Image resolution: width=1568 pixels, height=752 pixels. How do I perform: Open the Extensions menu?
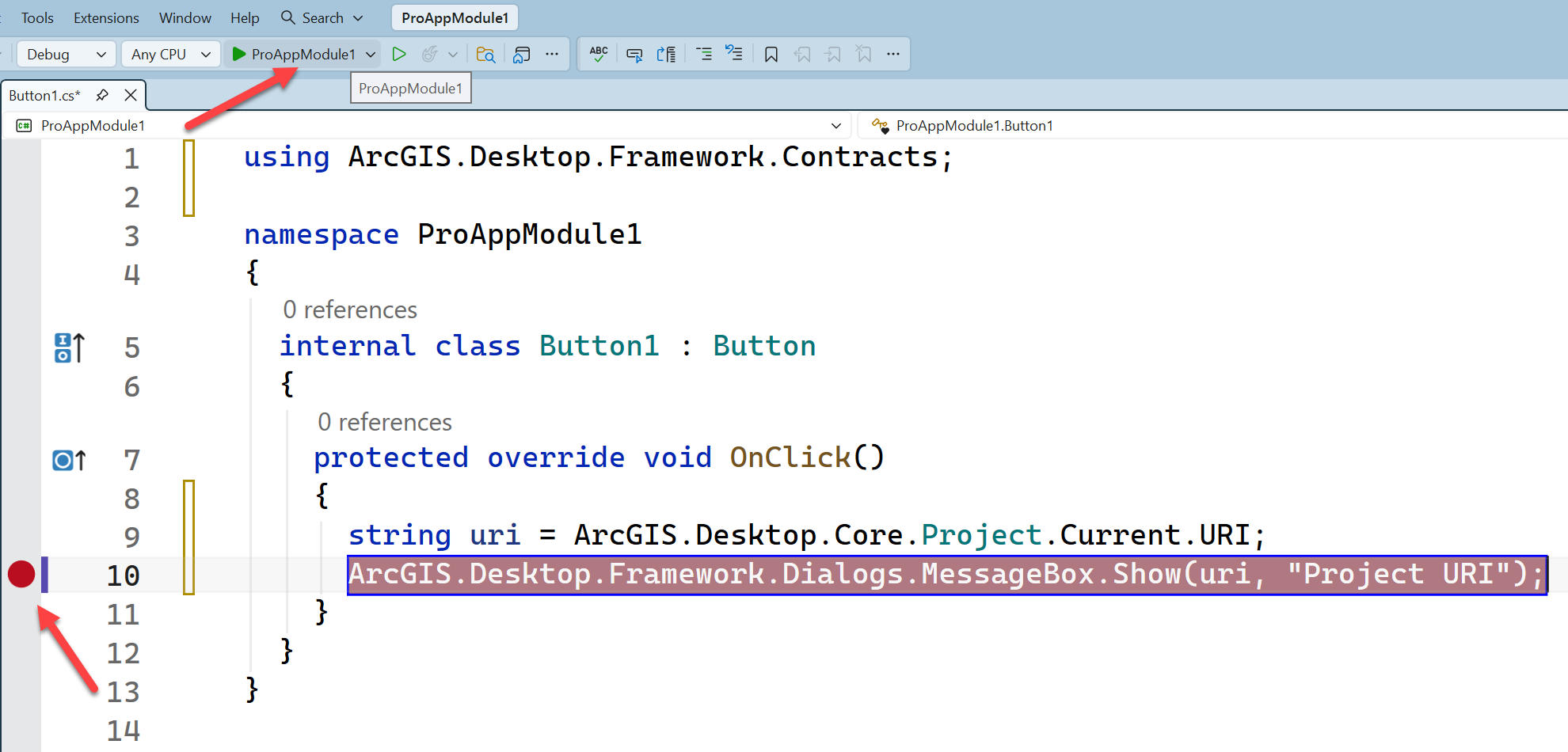click(106, 17)
